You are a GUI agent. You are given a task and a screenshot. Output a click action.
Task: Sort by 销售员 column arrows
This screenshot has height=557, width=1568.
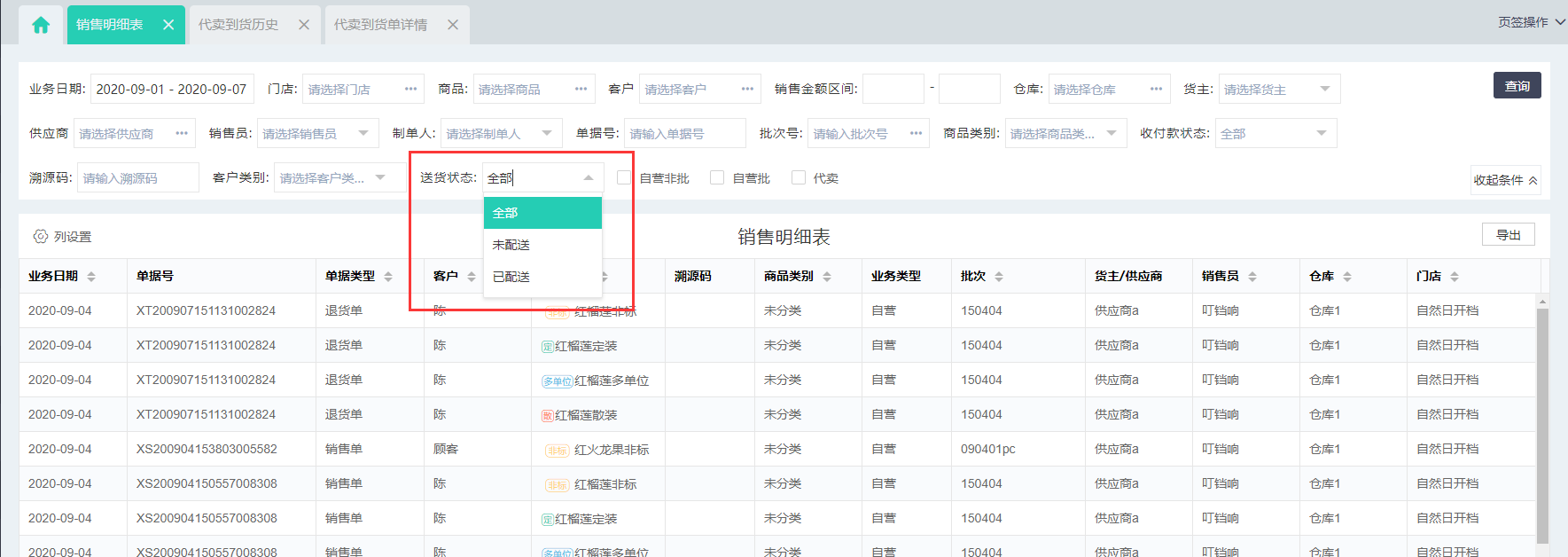click(1252, 277)
